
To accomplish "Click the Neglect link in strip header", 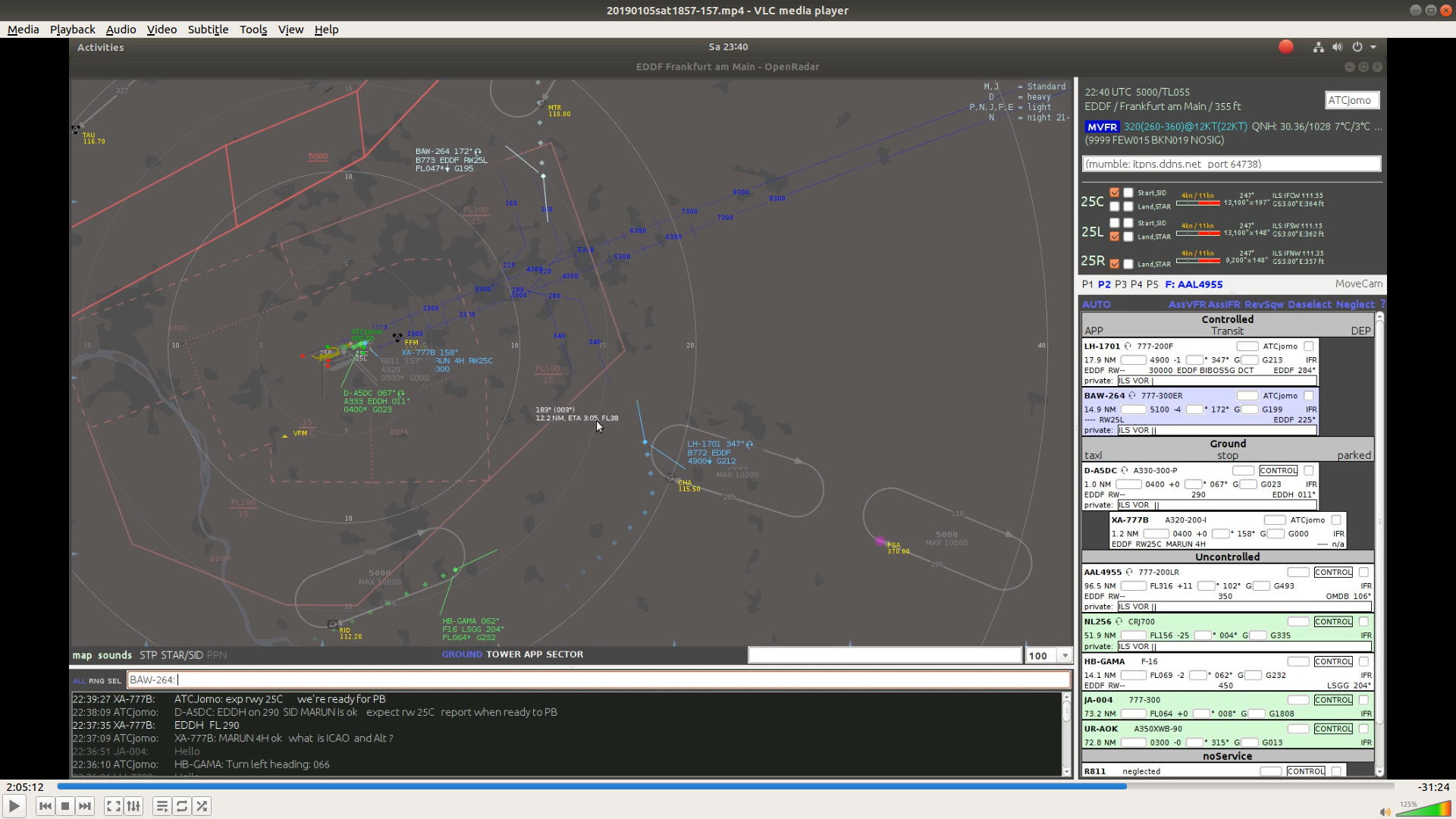I will pos(1355,304).
